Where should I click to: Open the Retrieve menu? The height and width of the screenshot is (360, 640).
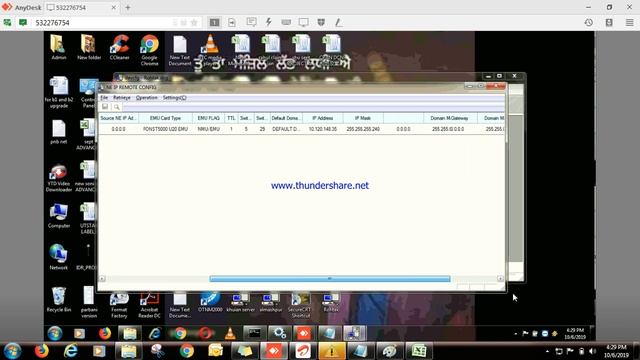(122, 98)
